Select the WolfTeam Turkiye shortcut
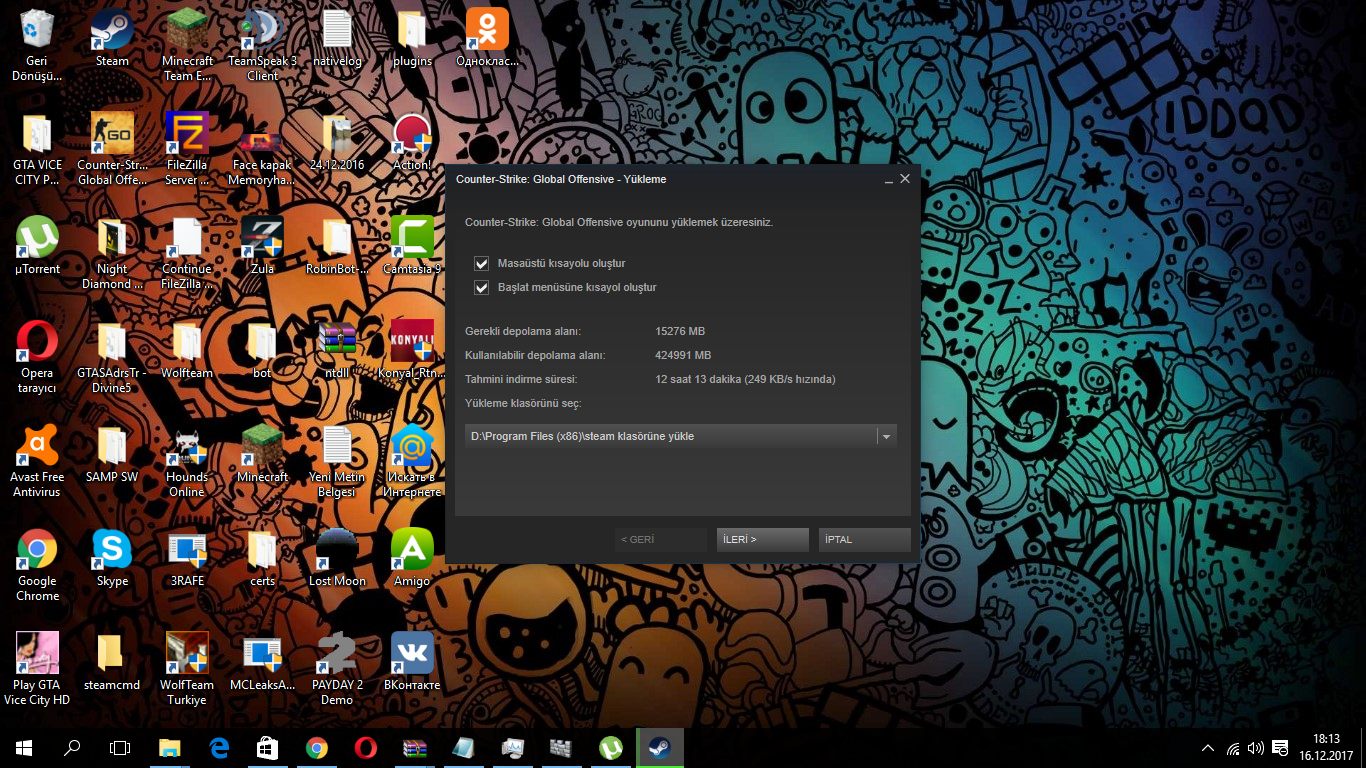Screen dimensions: 1366x768 pyautogui.click(x=187, y=669)
